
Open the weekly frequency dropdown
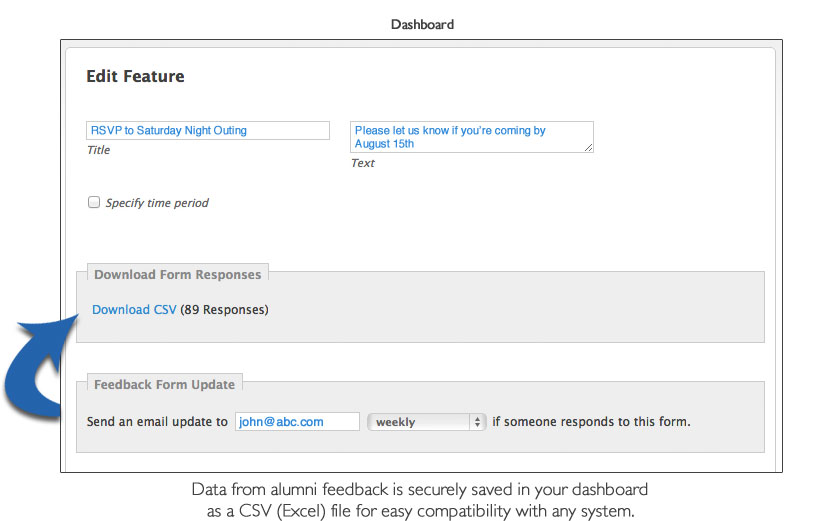(x=425, y=422)
